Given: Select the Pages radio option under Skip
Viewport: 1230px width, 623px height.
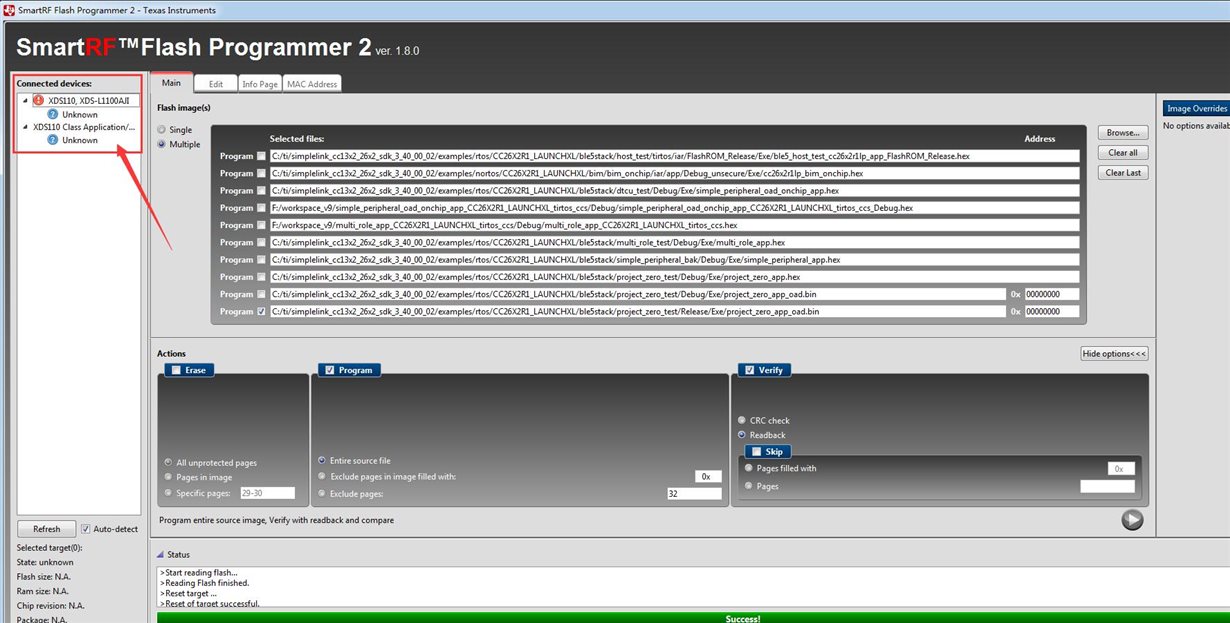Looking at the screenshot, I should pyautogui.click(x=748, y=486).
